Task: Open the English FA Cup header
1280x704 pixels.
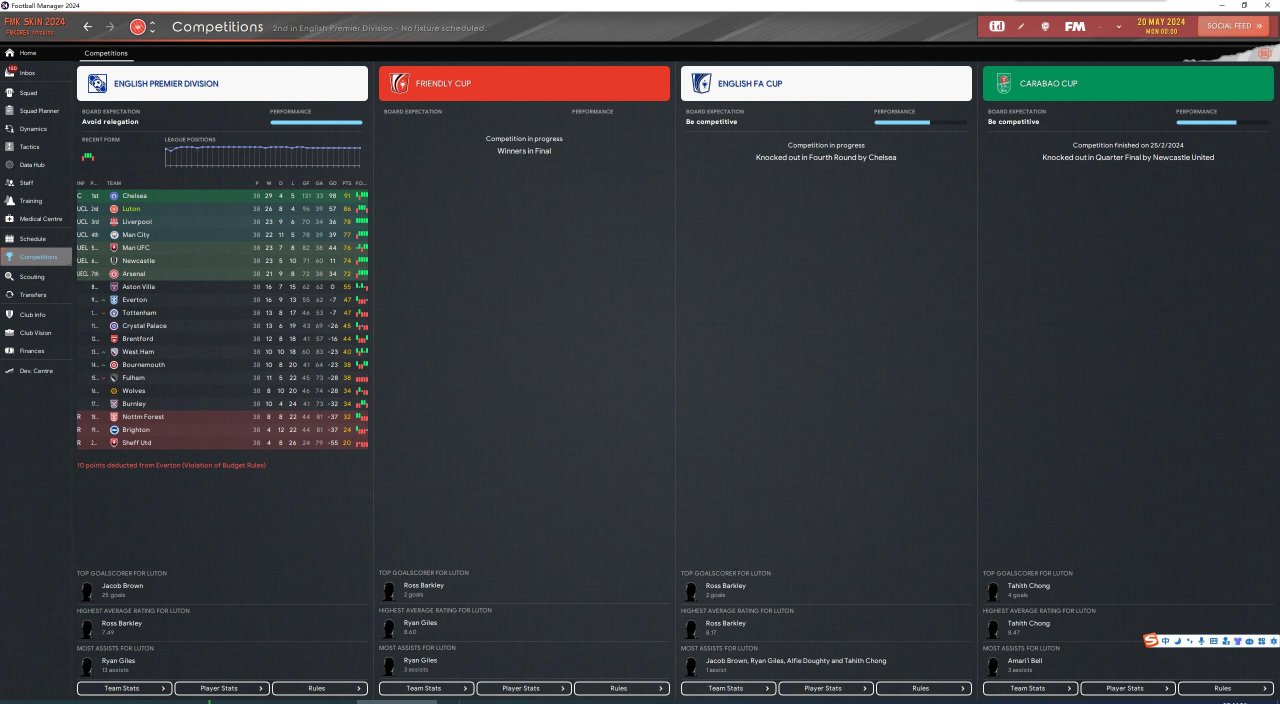Action: click(x=826, y=84)
